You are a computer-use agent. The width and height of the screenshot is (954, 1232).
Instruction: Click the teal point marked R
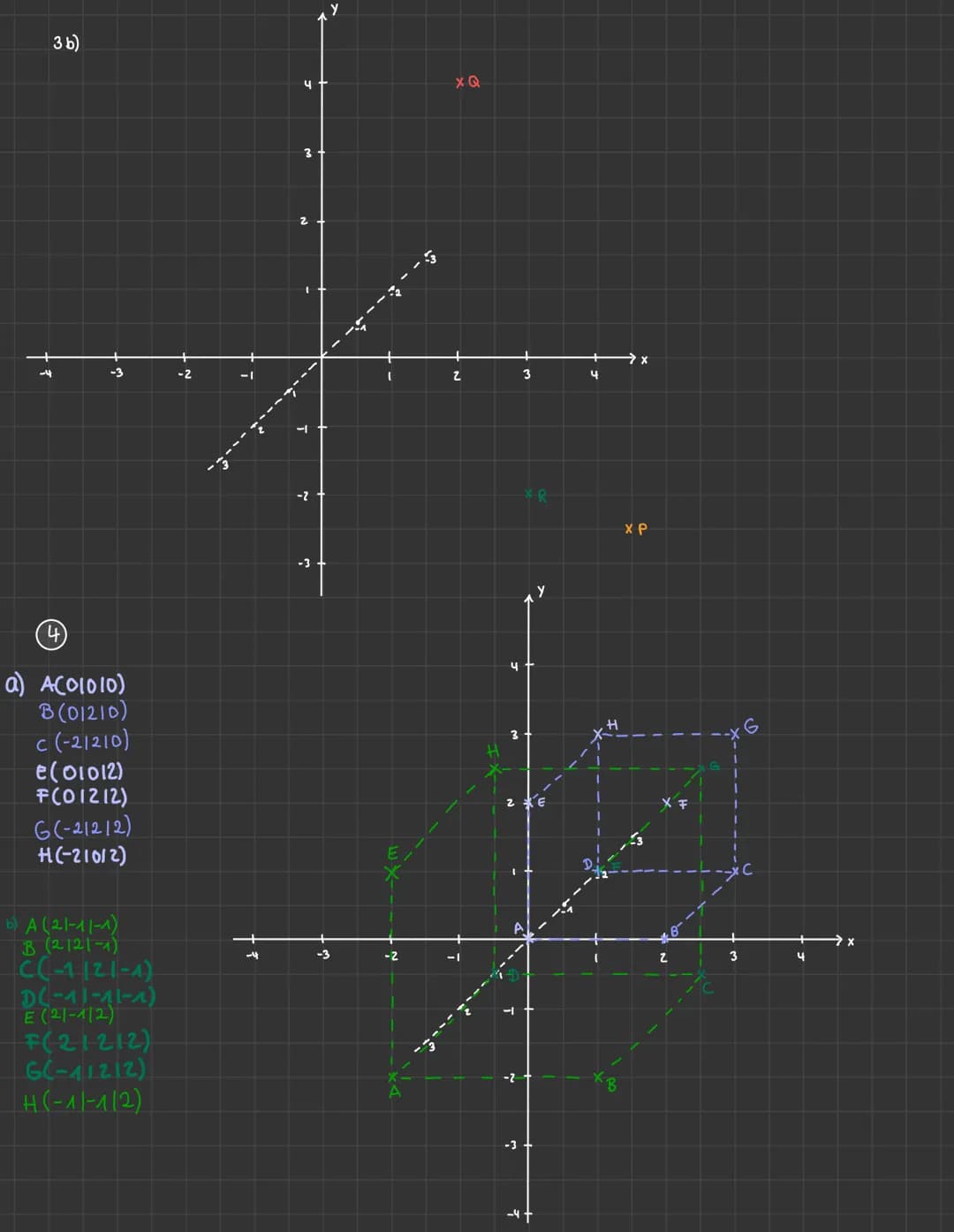[529, 494]
